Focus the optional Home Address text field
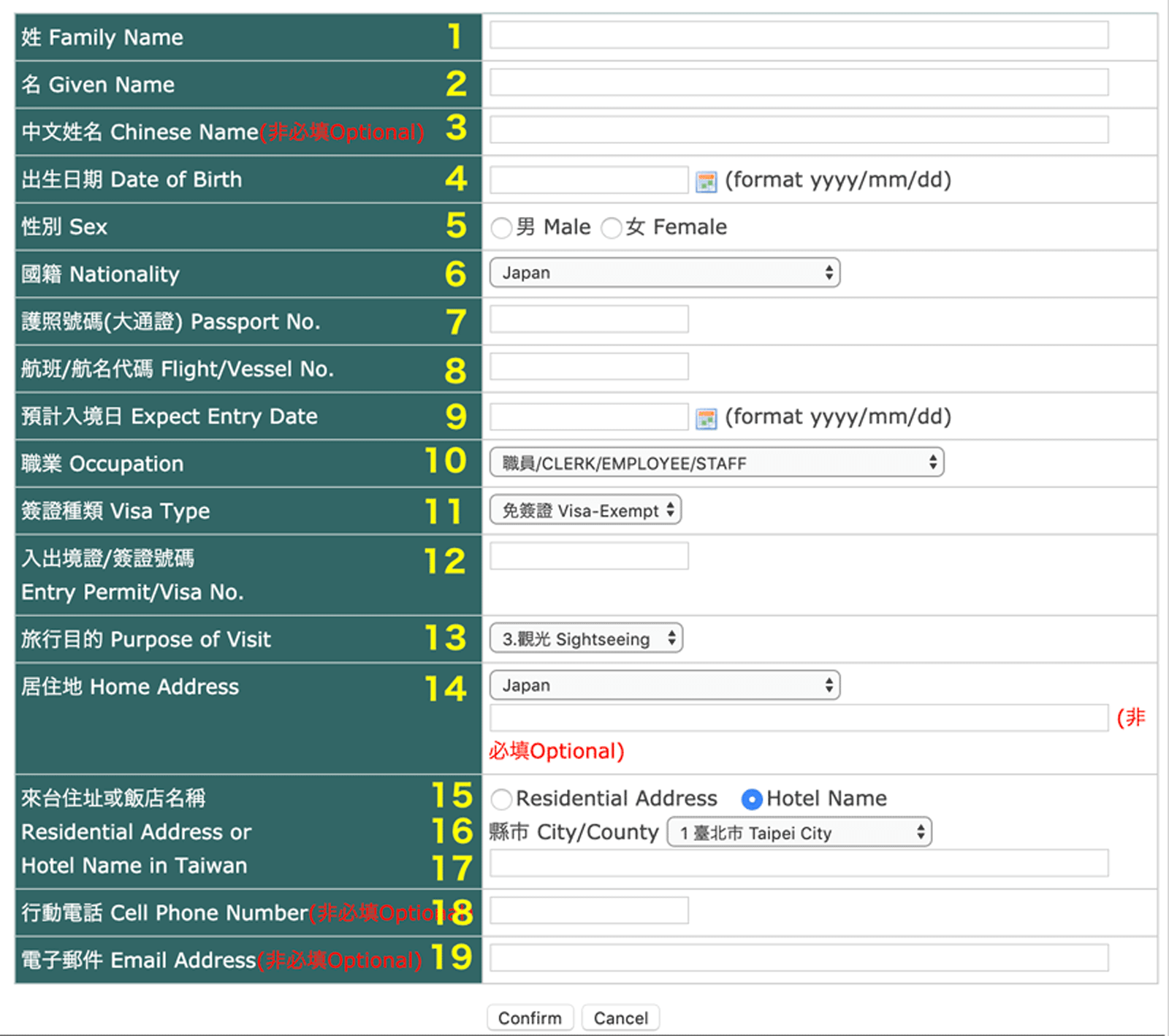Image resolution: width=1169 pixels, height=1036 pixels. [x=799, y=718]
